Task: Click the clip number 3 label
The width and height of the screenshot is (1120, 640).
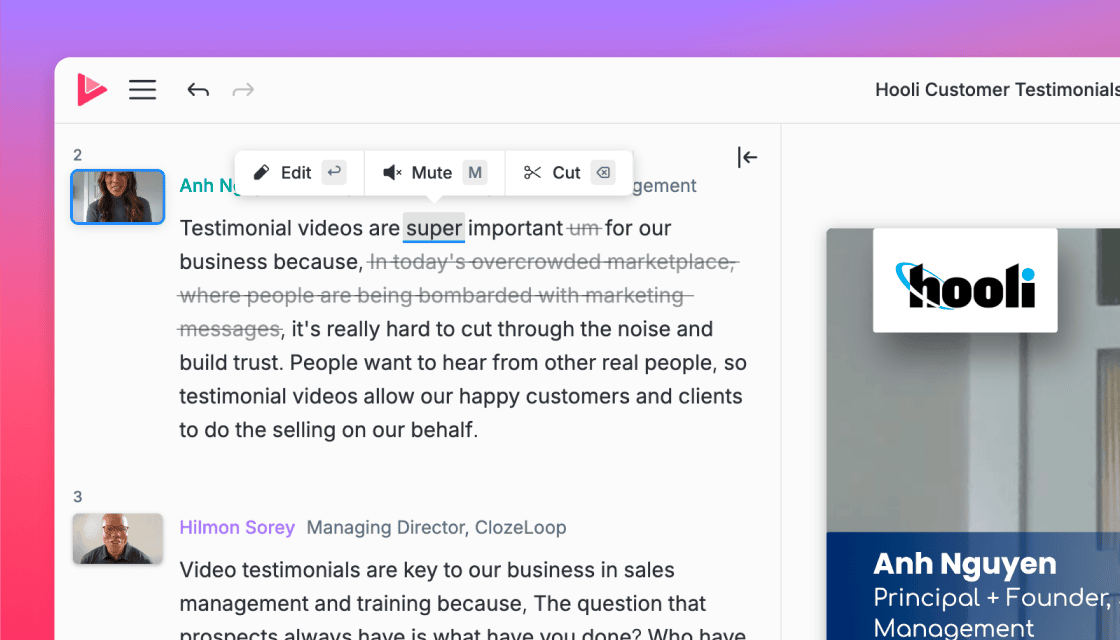Action: click(78, 496)
